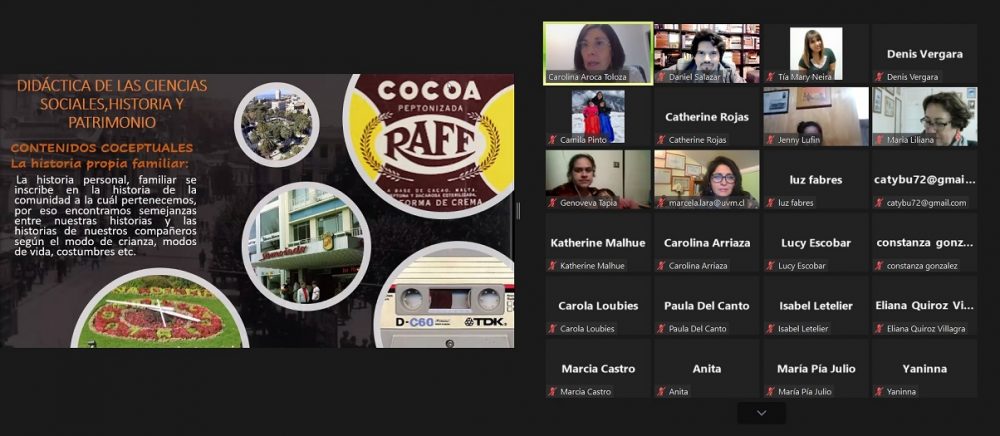Click Carola Loubies's muted microphone icon
The width and height of the screenshot is (1000, 436).
(x=552, y=329)
